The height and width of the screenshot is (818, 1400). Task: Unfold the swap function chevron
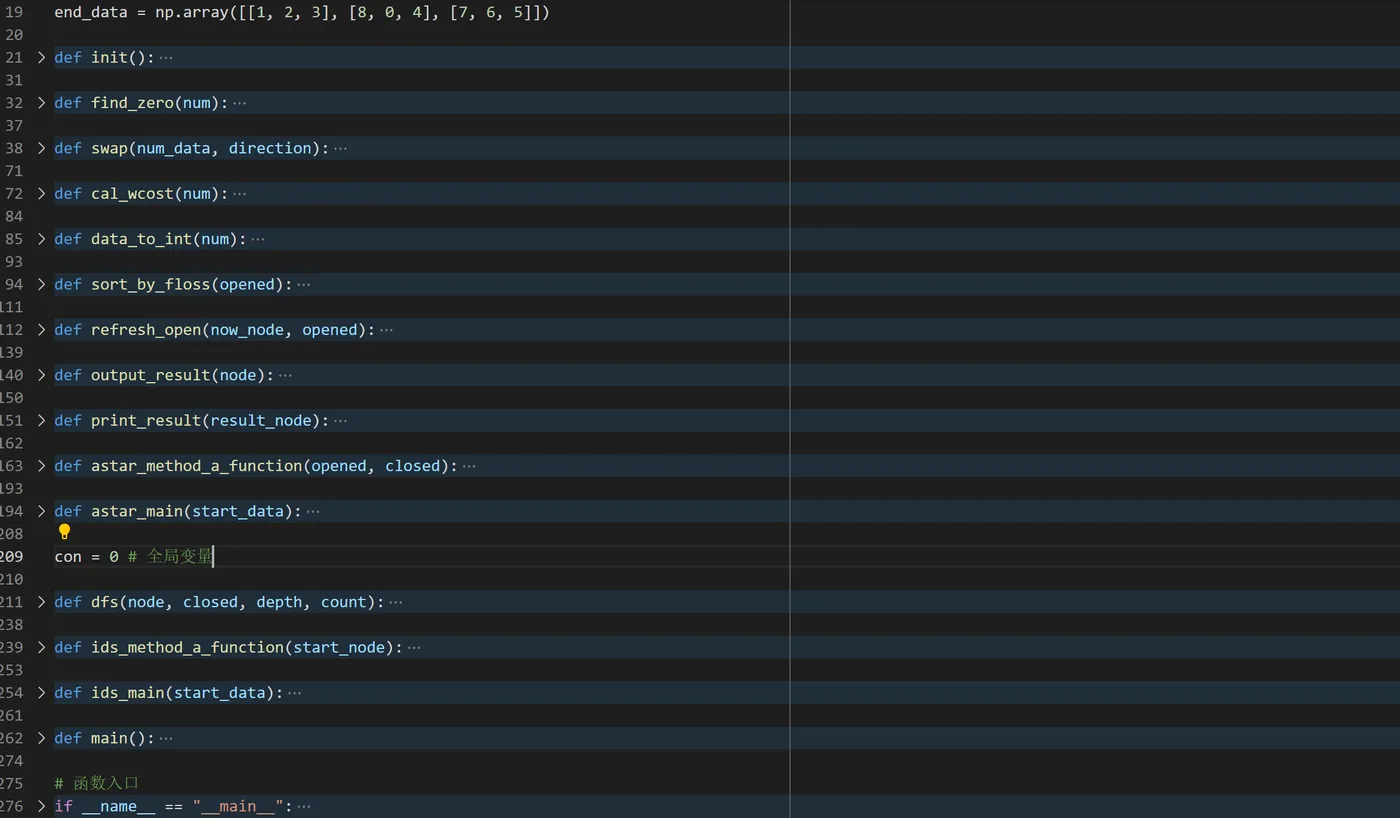(x=41, y=148)
